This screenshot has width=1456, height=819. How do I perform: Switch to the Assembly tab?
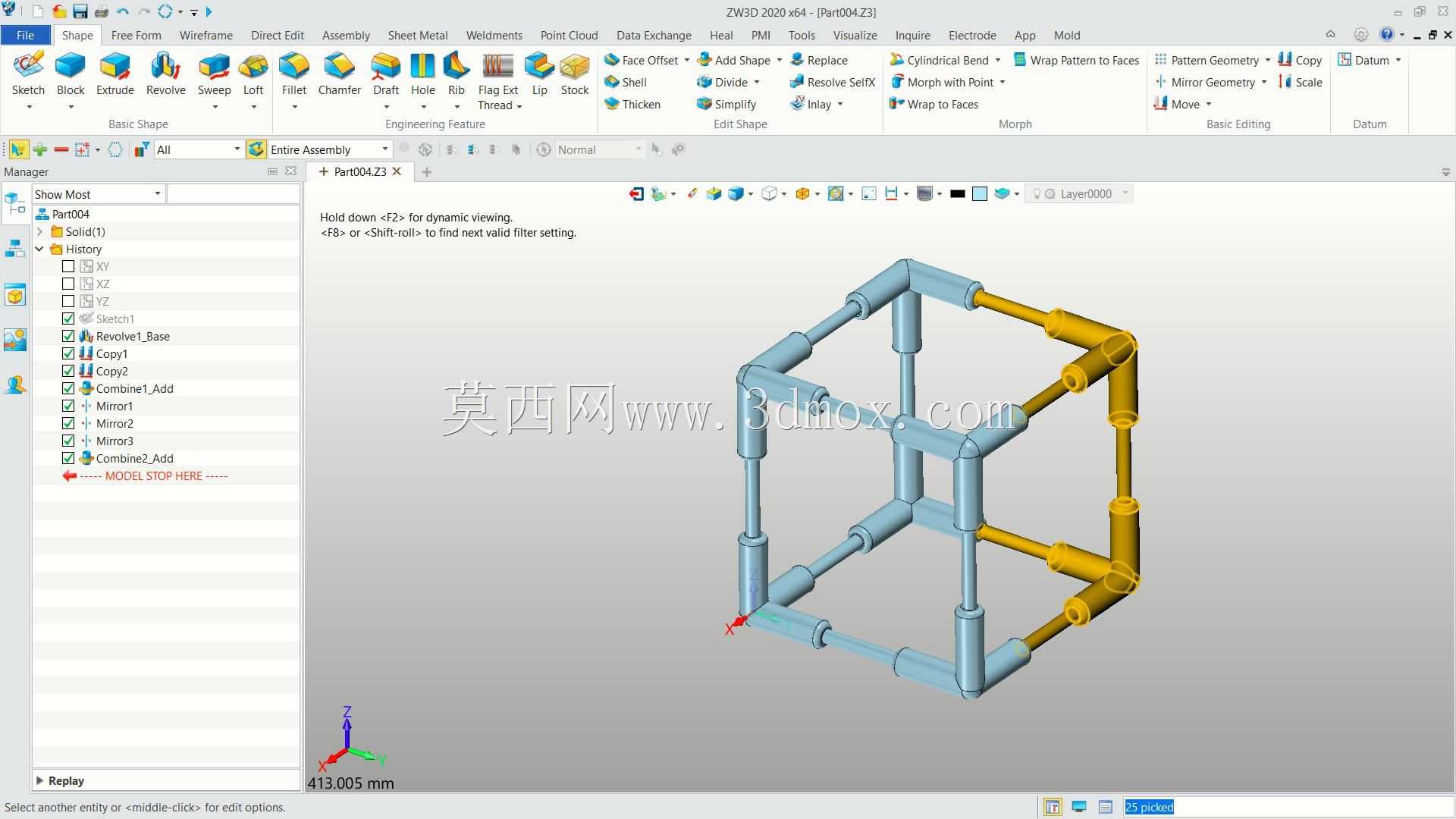(x=346, y=35)
